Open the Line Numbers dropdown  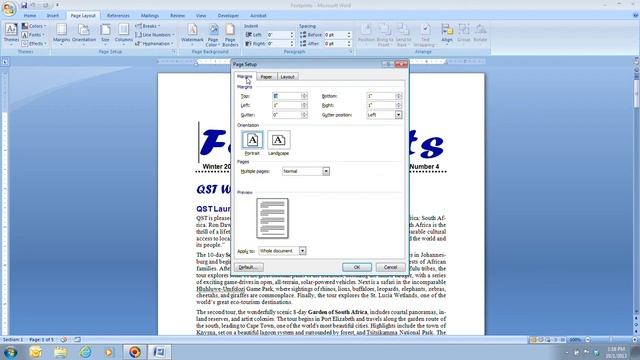155,35
